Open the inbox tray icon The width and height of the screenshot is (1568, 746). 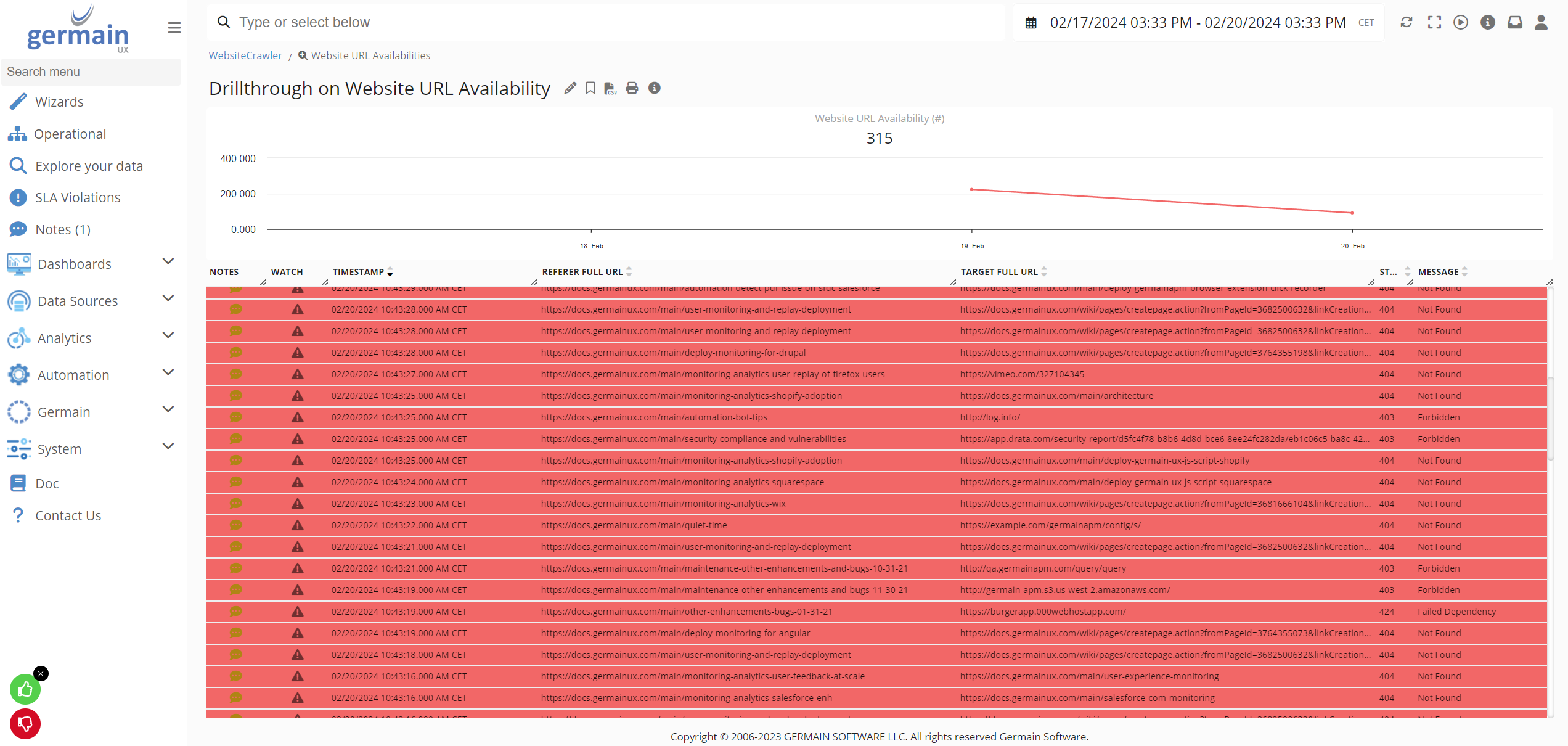pyautogui.click(x=1514, y=23)
